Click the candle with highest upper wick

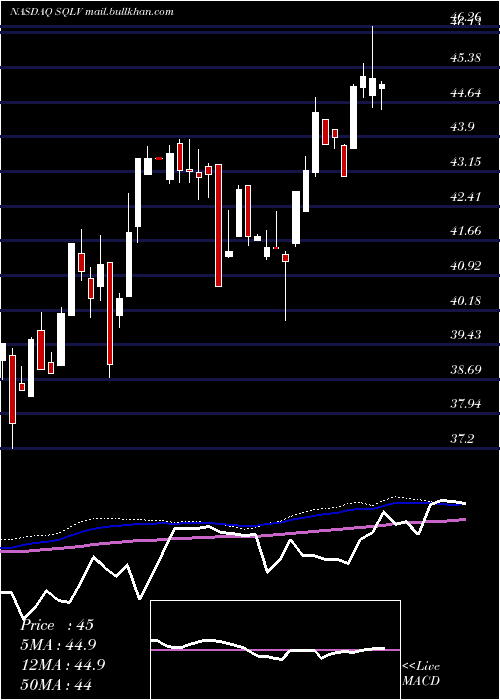tap(372, 67)
